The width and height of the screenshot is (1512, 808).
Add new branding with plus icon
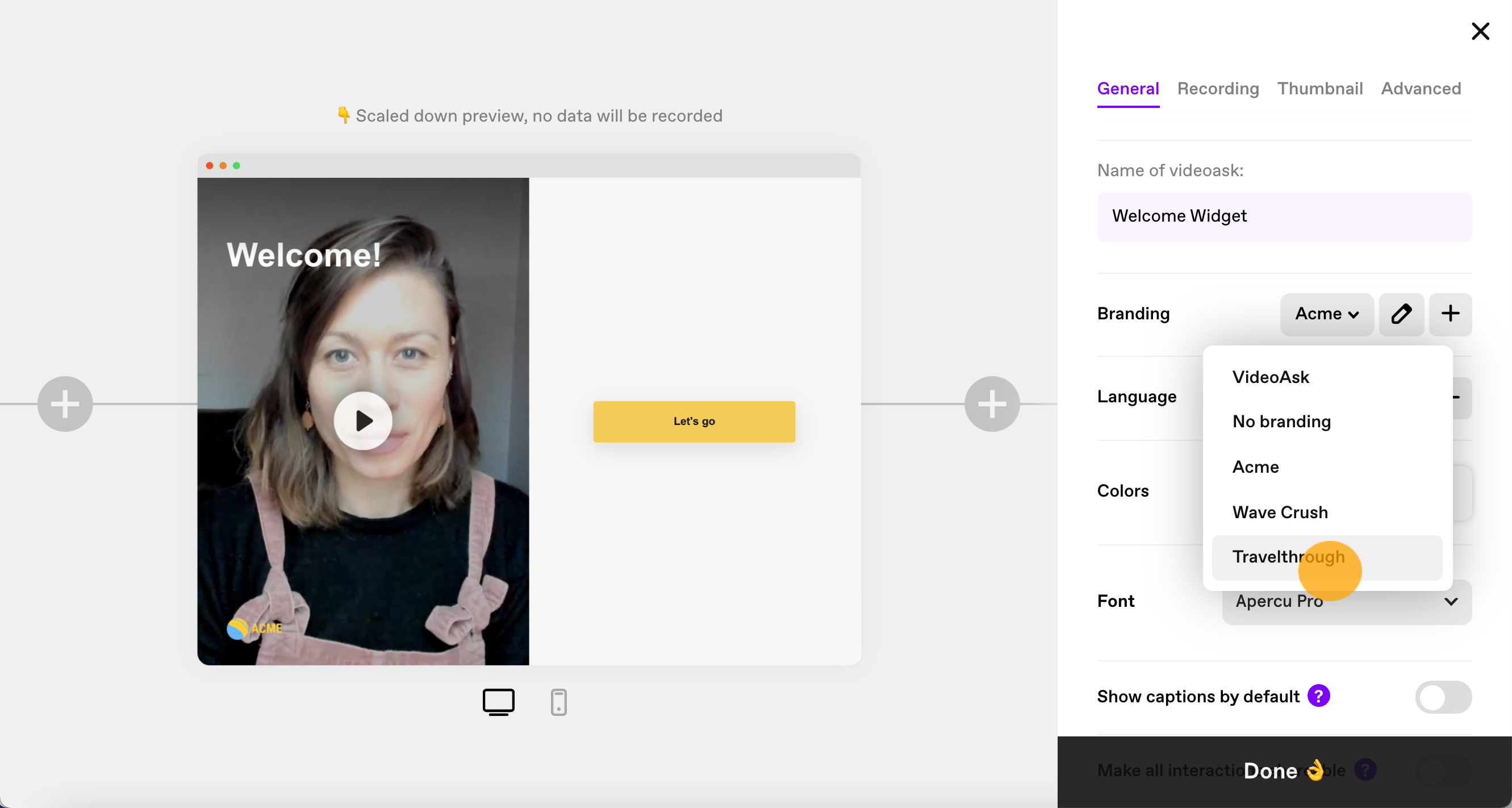pyautogui.click(x=1450, y=314)
